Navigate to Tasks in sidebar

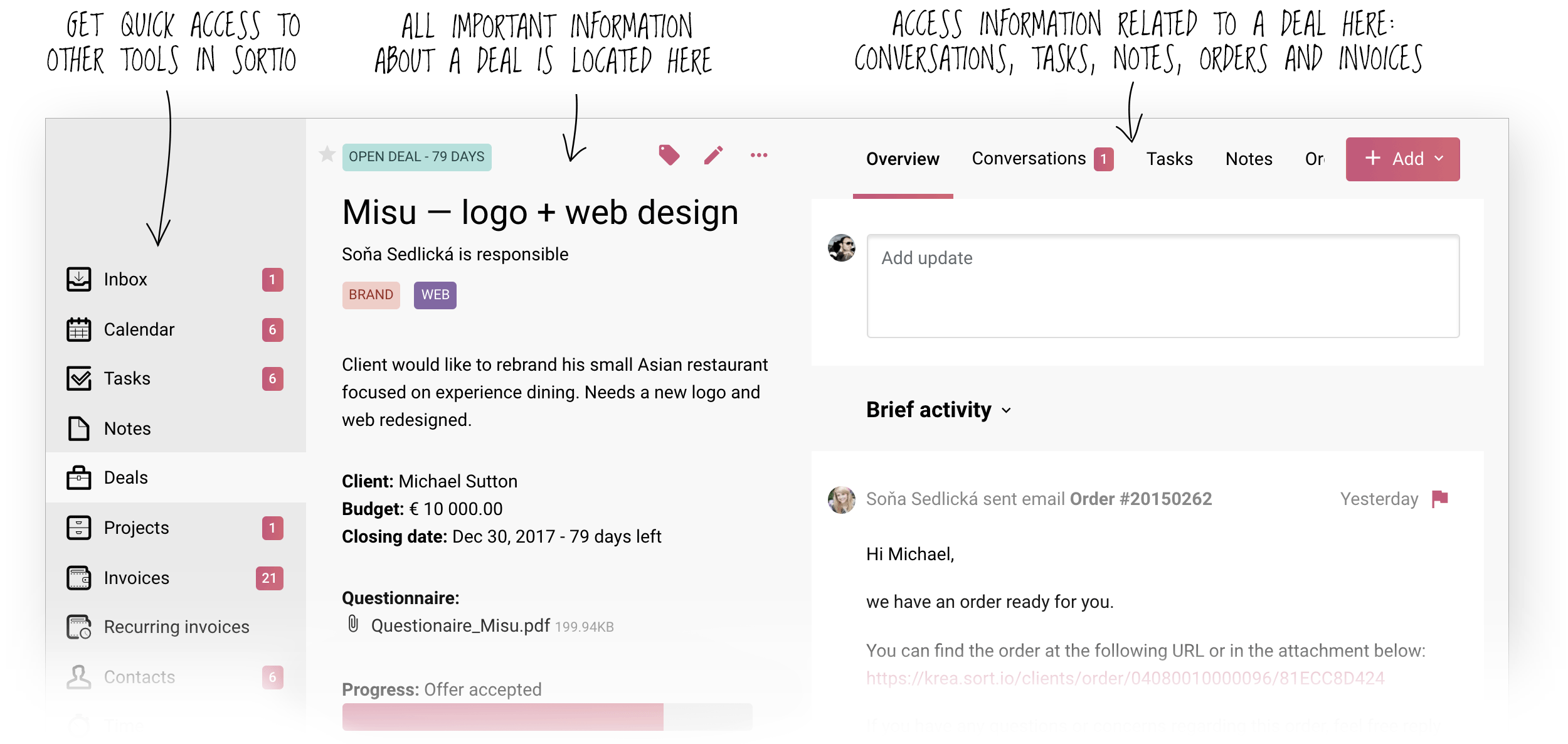(x=128, y=378)
